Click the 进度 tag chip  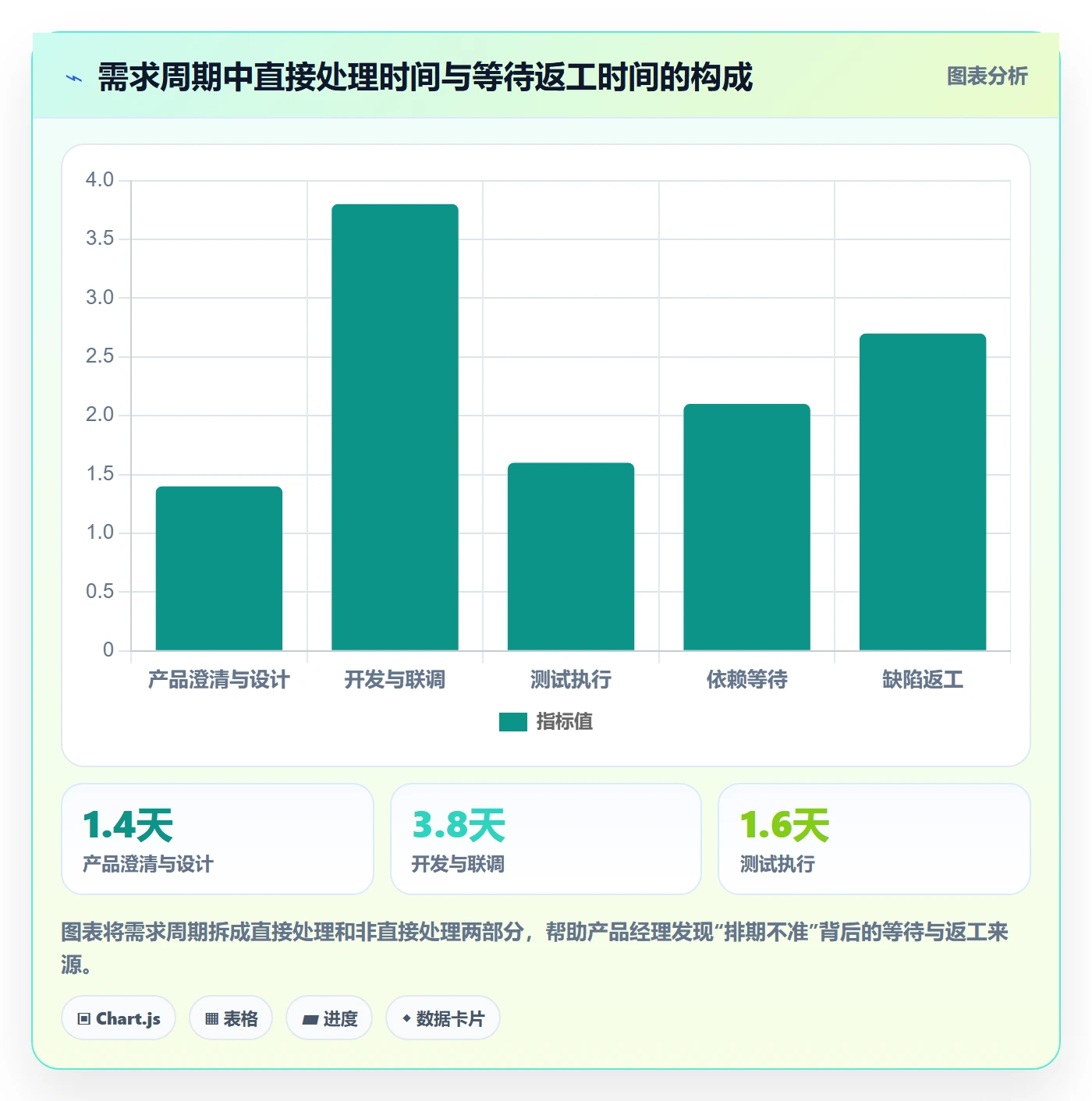329,1018
